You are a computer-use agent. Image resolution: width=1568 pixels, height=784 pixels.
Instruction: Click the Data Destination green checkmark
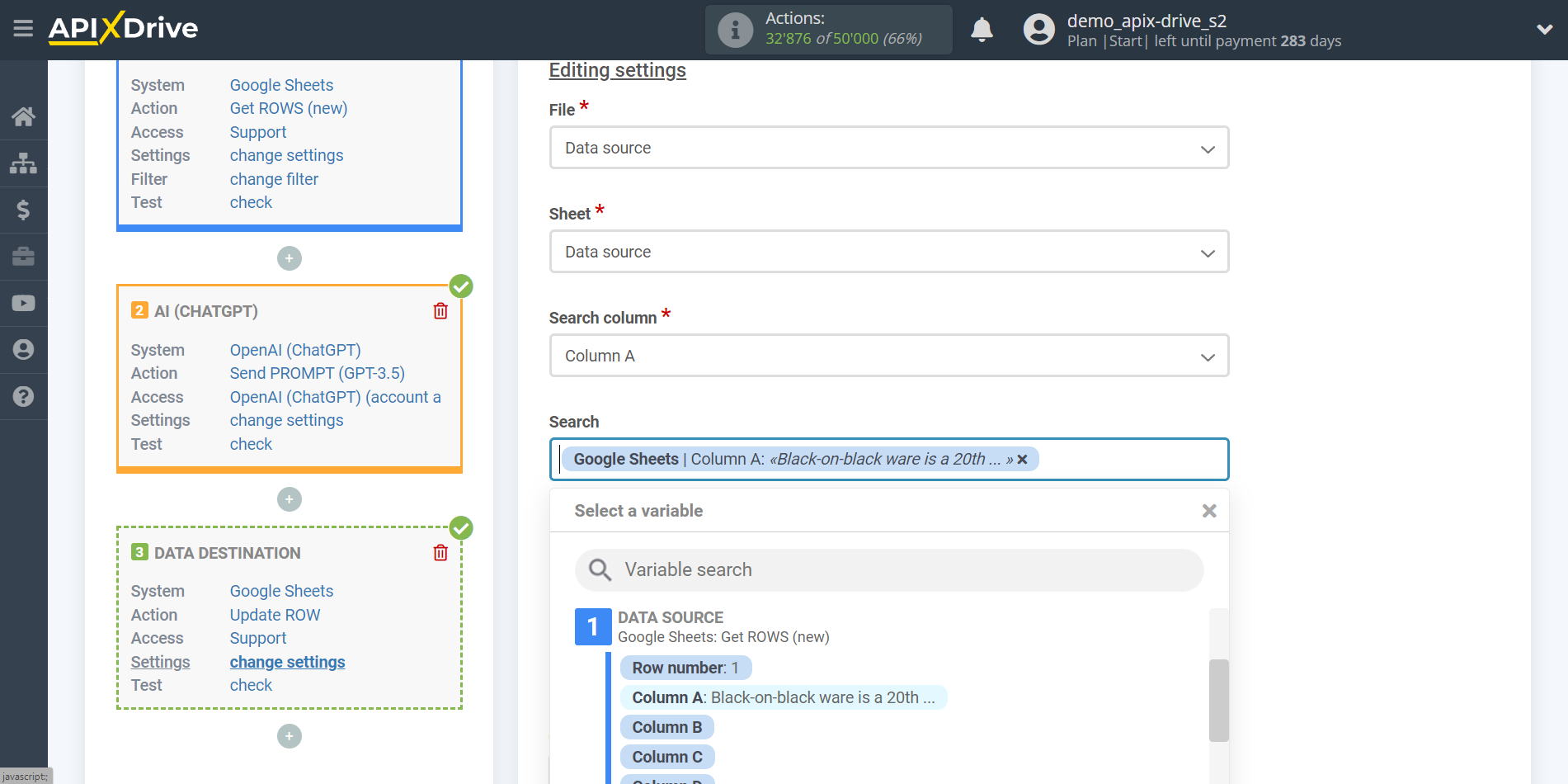pos(461,528)
